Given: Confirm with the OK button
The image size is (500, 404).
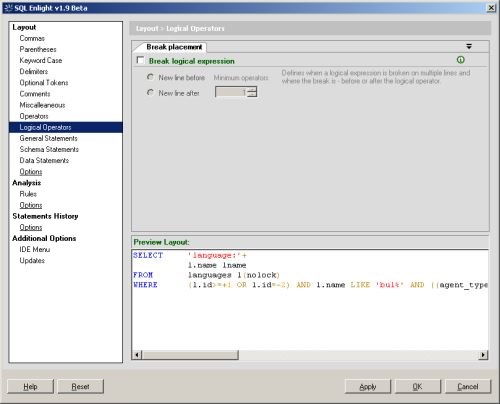Looking at the screenshot, I should pyautogui.click(x=418, y=386).
